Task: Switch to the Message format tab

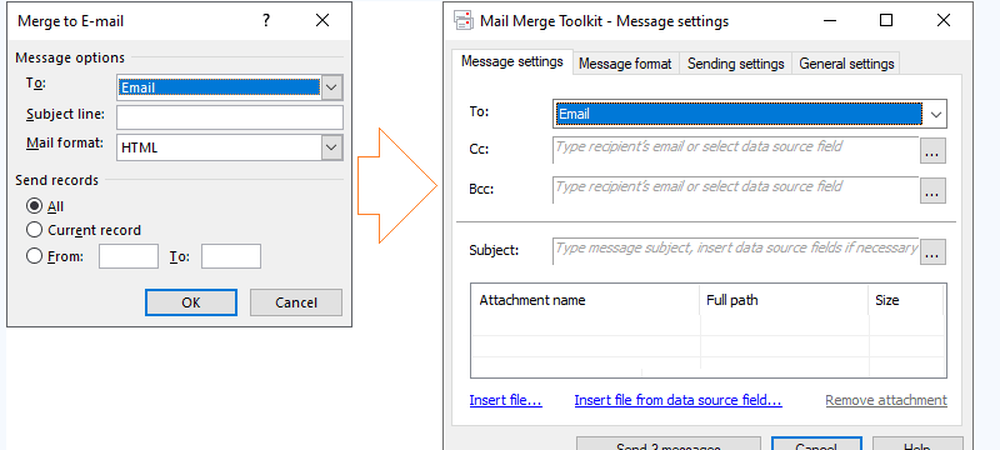Action: click(625, 64)
